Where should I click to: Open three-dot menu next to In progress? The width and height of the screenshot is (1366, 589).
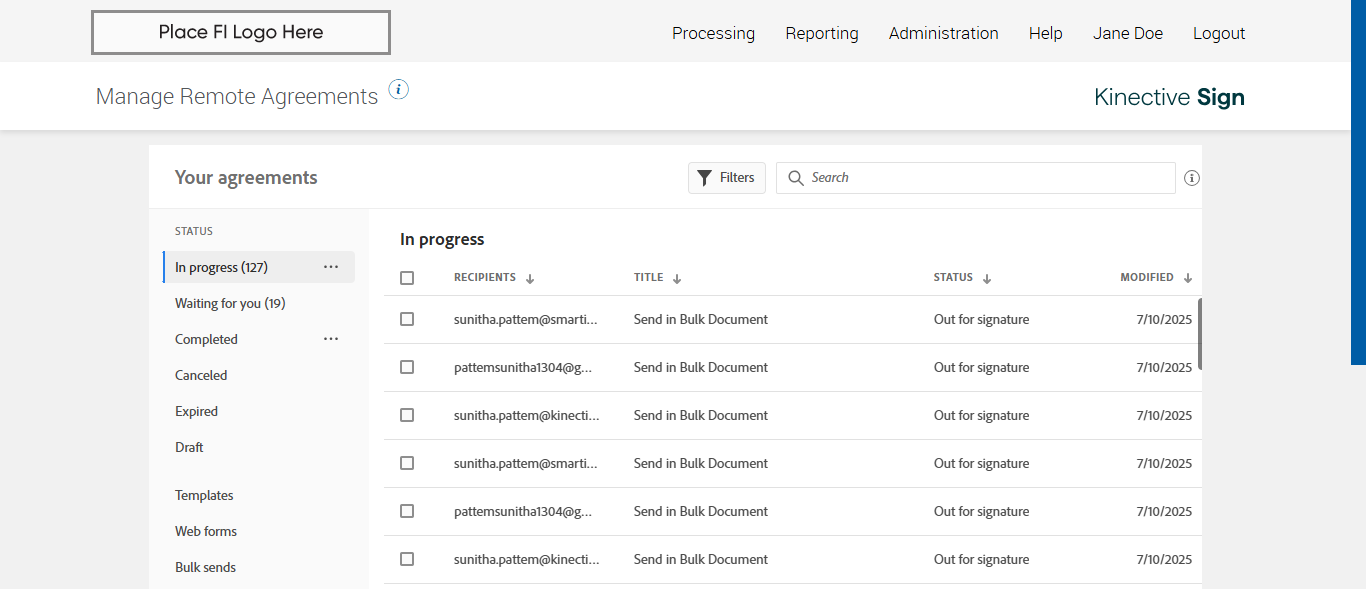[x=331, y=267]
